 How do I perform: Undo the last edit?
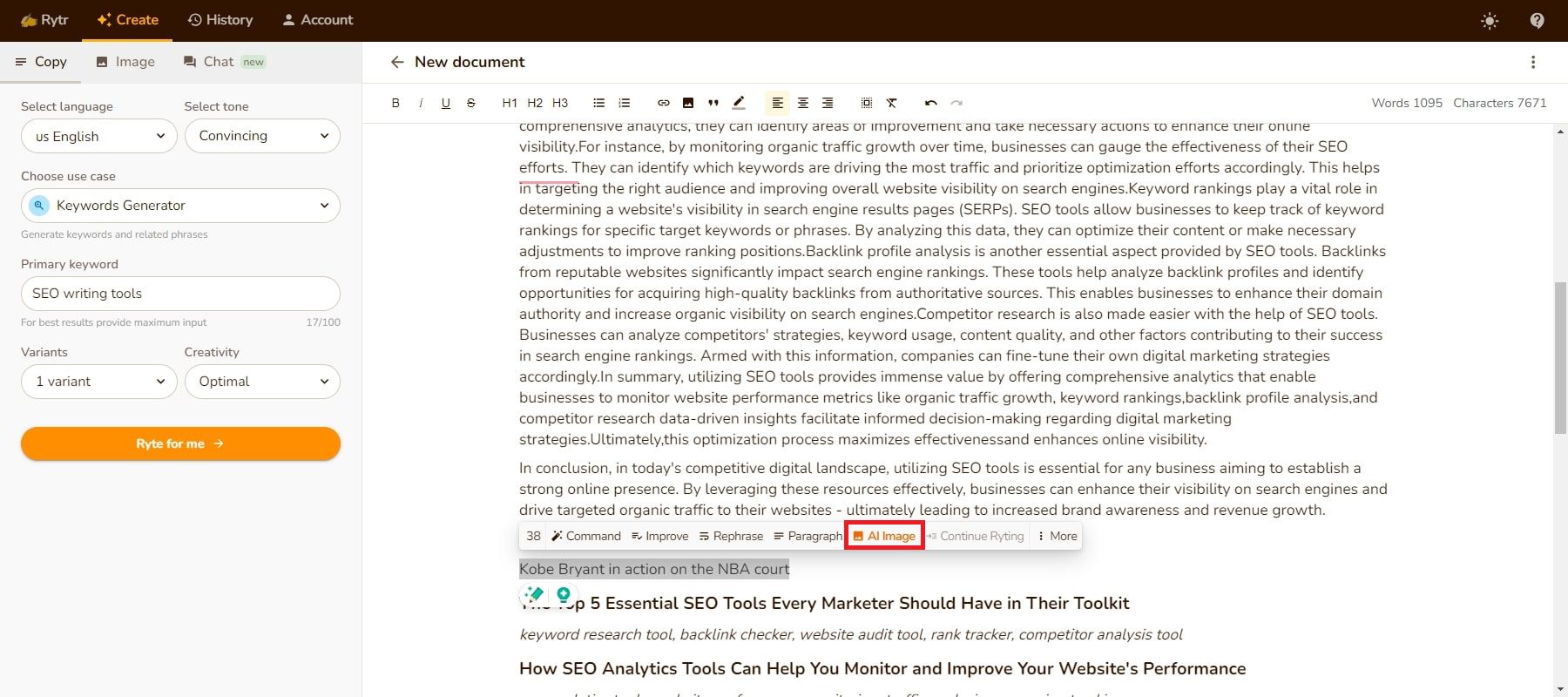[x=930, y=103]
